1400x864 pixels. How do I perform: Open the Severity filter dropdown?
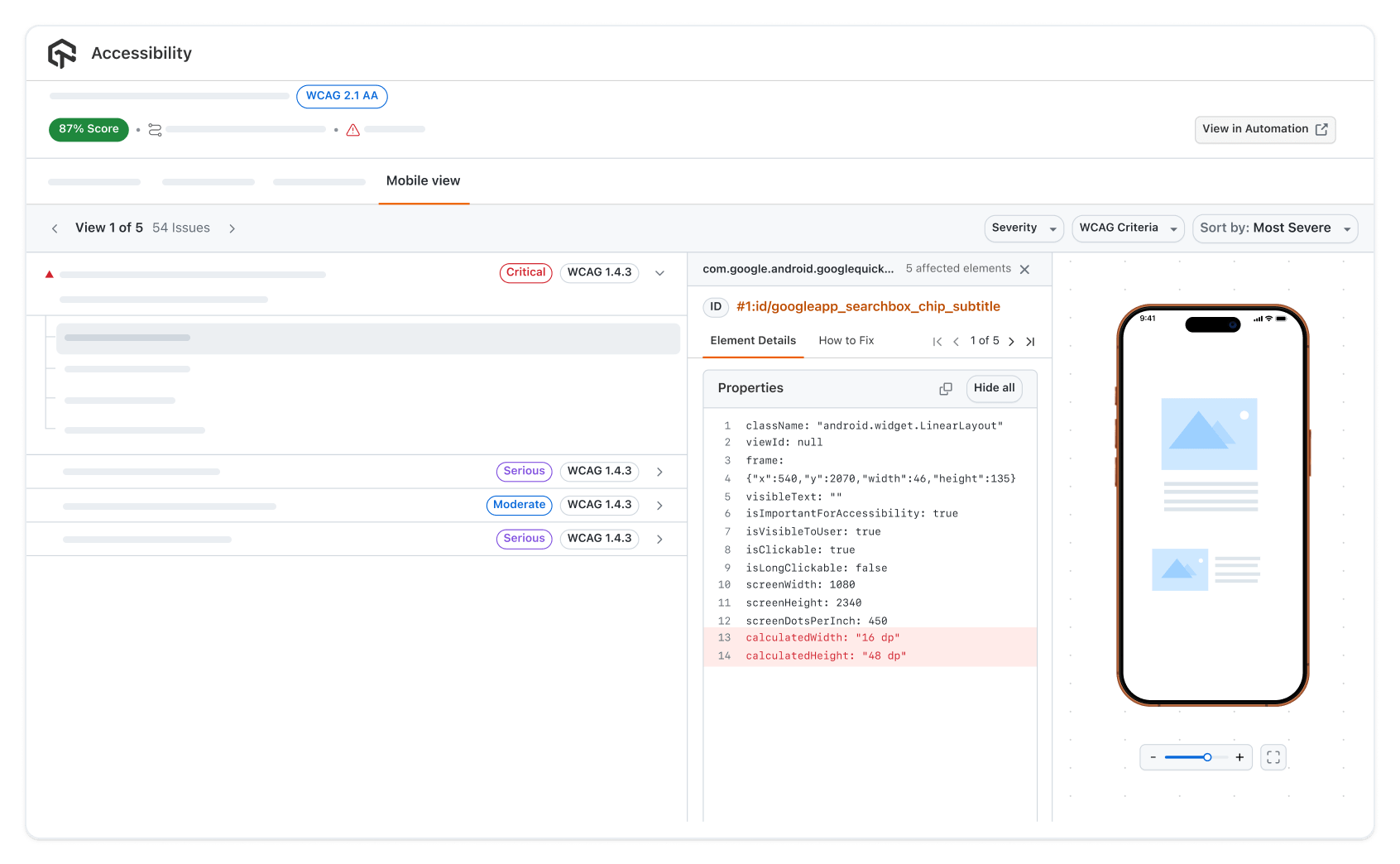[1023, 228]
